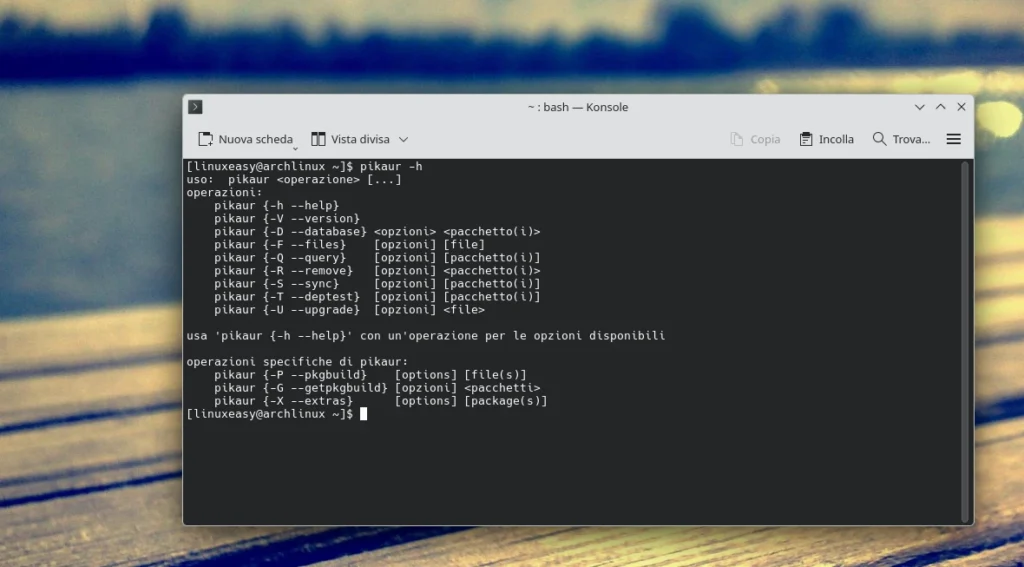Click the 'pikaur {-U --upgrade}' line

pyautogui.click(x=349, y=310)
